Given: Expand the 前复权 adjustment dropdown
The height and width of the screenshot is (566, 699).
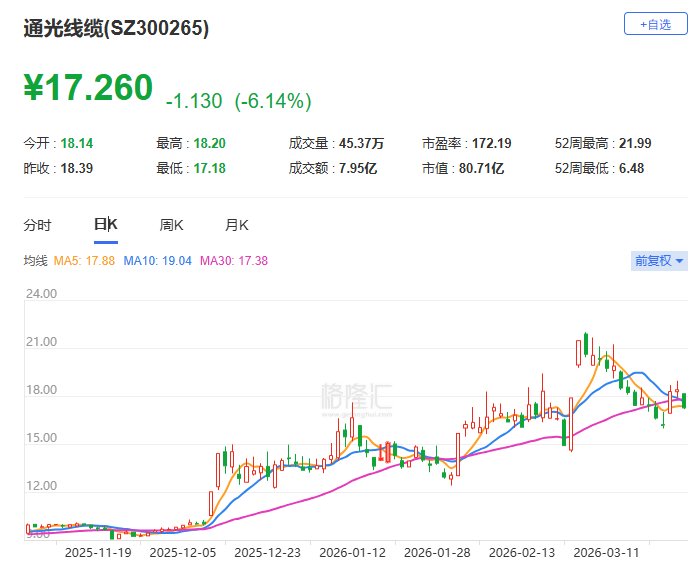Looking at the screenshot, I should [659, 261].
